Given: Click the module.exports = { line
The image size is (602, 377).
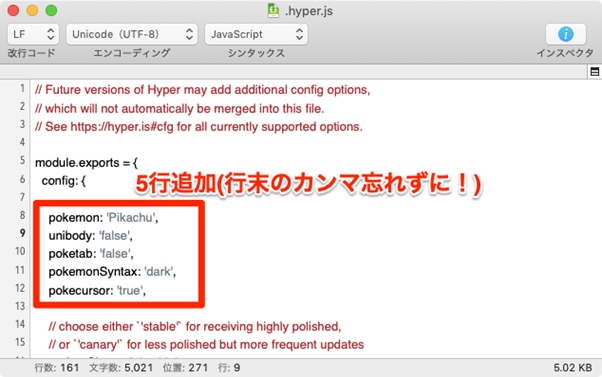Looking at the screenshot, I should (86, 163).
